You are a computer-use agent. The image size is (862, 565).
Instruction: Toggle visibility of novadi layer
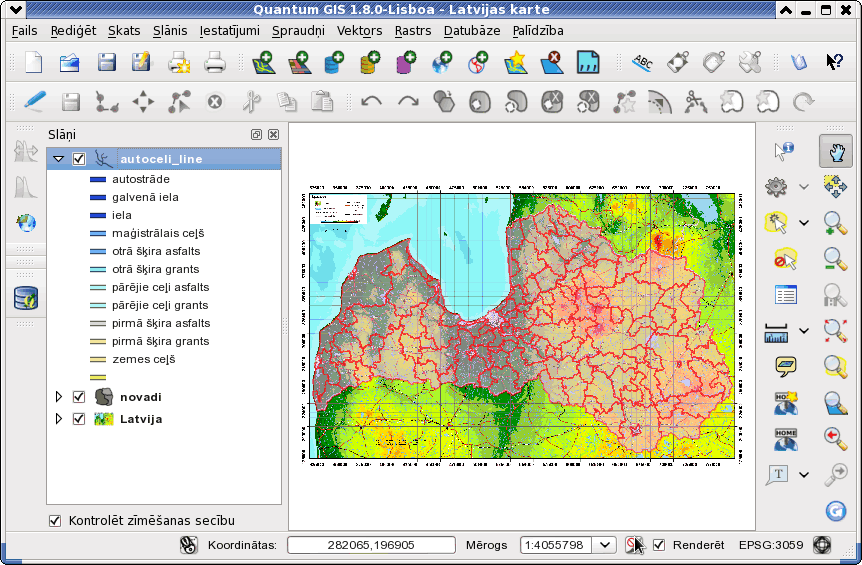point(79,397)
